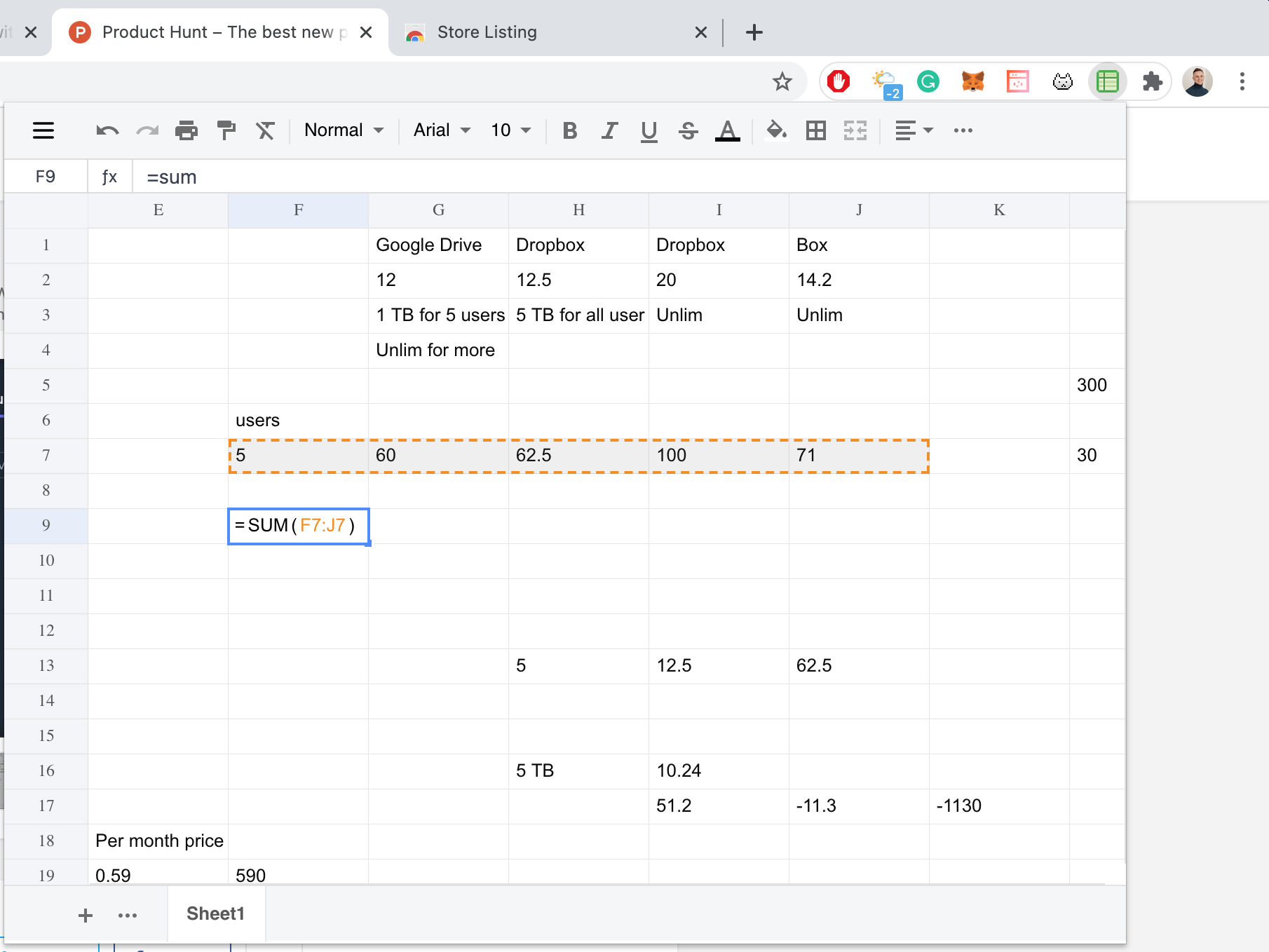This screenshot has height=952, width=1269.
Task: Click the cell reading Per month price
Action: [x=158, y=841]
